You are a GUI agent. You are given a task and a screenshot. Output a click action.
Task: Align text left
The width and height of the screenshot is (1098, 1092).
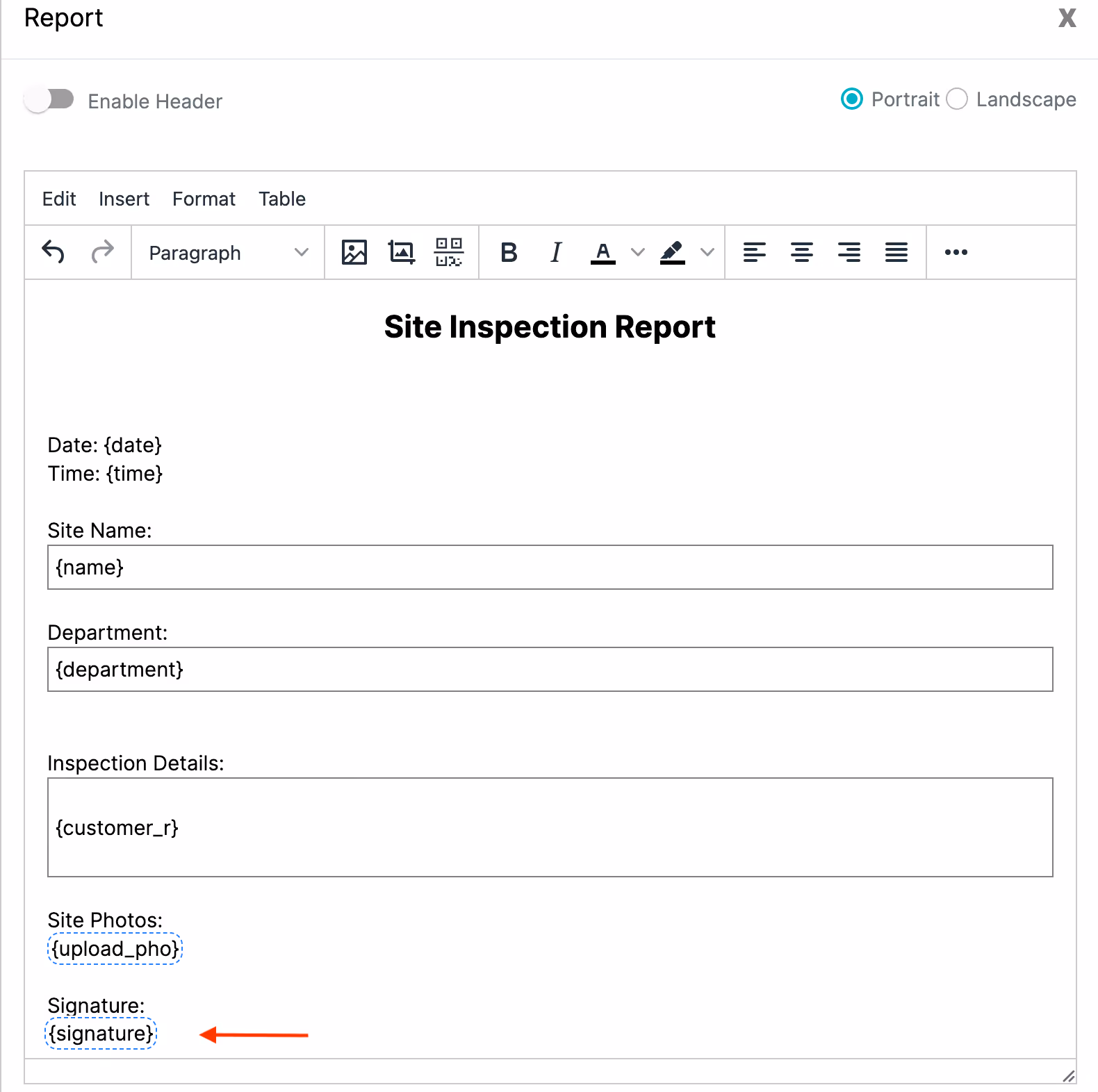(755, 252)
